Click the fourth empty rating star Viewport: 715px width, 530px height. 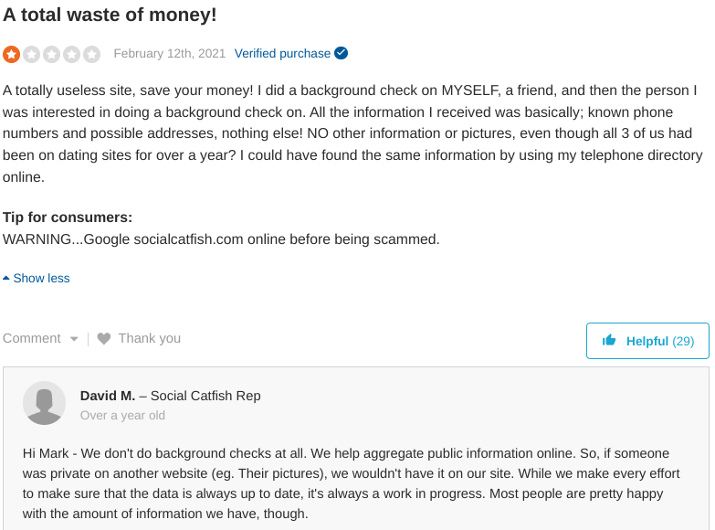point(72,54)
